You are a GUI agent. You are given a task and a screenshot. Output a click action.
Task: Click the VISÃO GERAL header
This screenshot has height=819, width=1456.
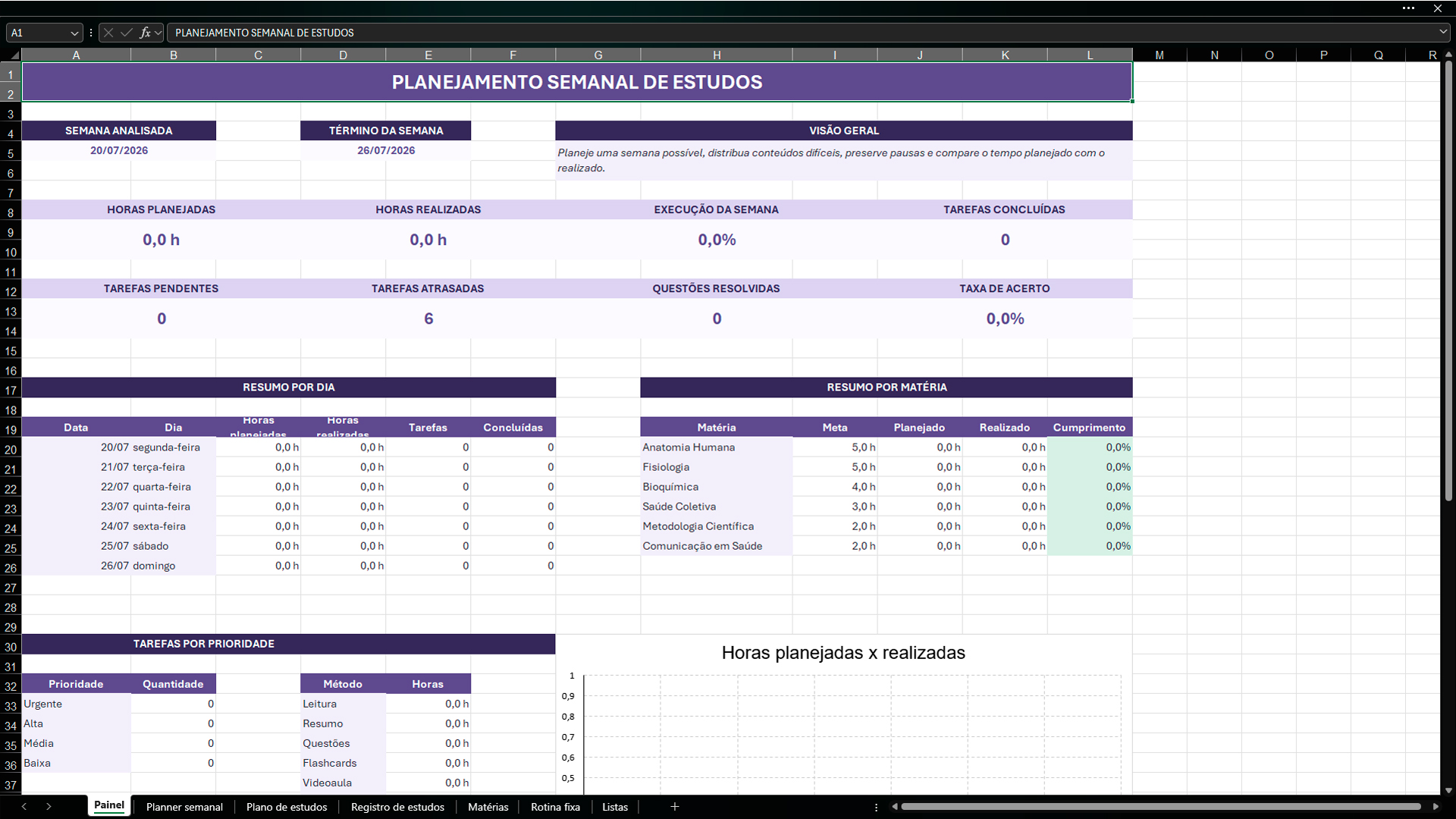point(844,130)
